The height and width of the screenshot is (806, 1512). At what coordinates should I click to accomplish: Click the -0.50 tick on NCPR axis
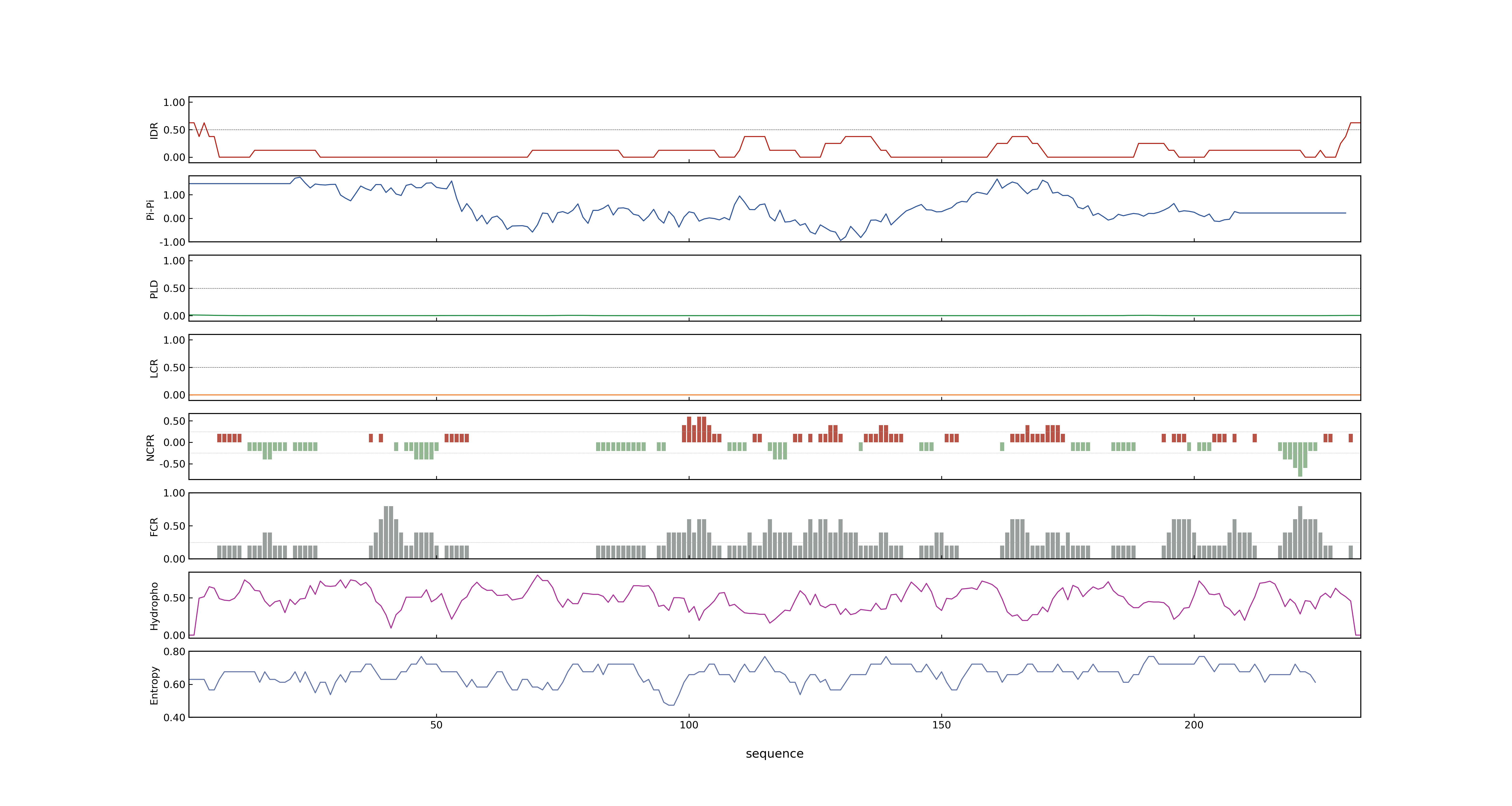point(172,464)
